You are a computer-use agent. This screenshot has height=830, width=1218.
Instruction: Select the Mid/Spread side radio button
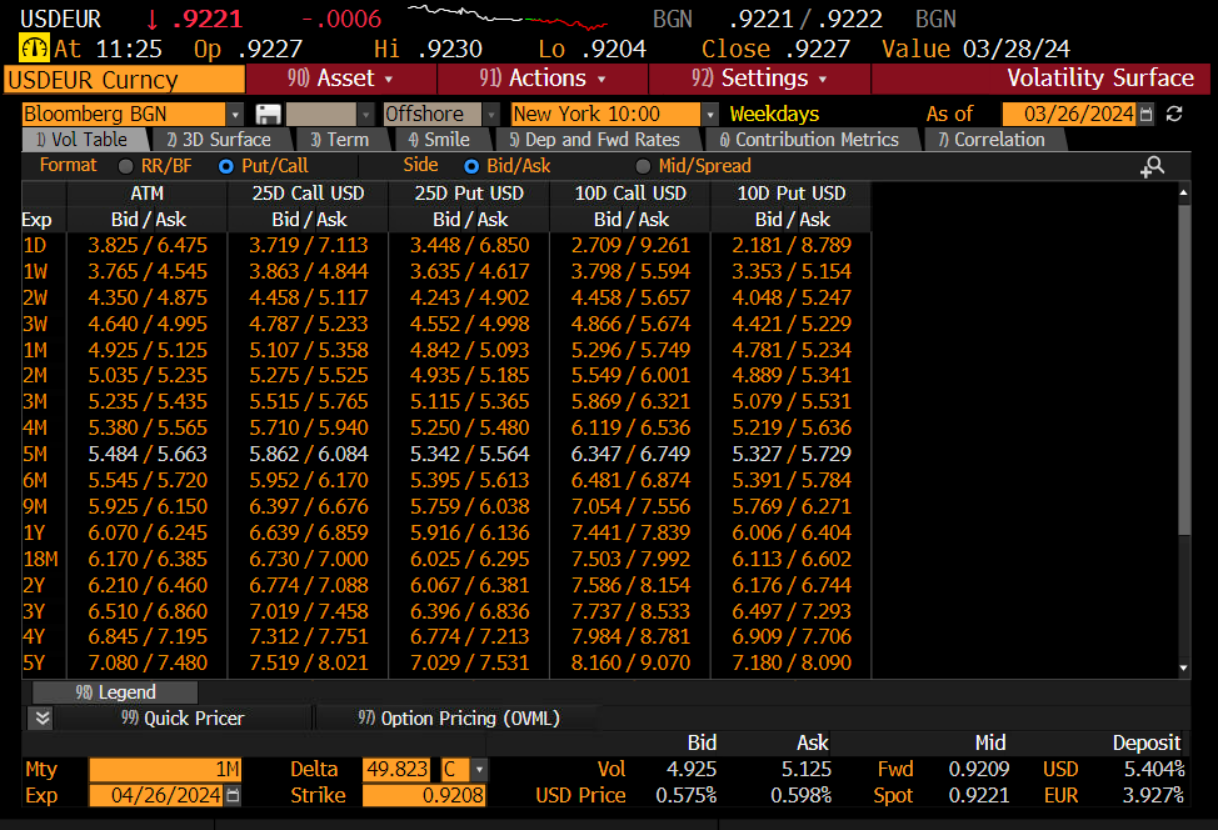click(x=643, y=166)
